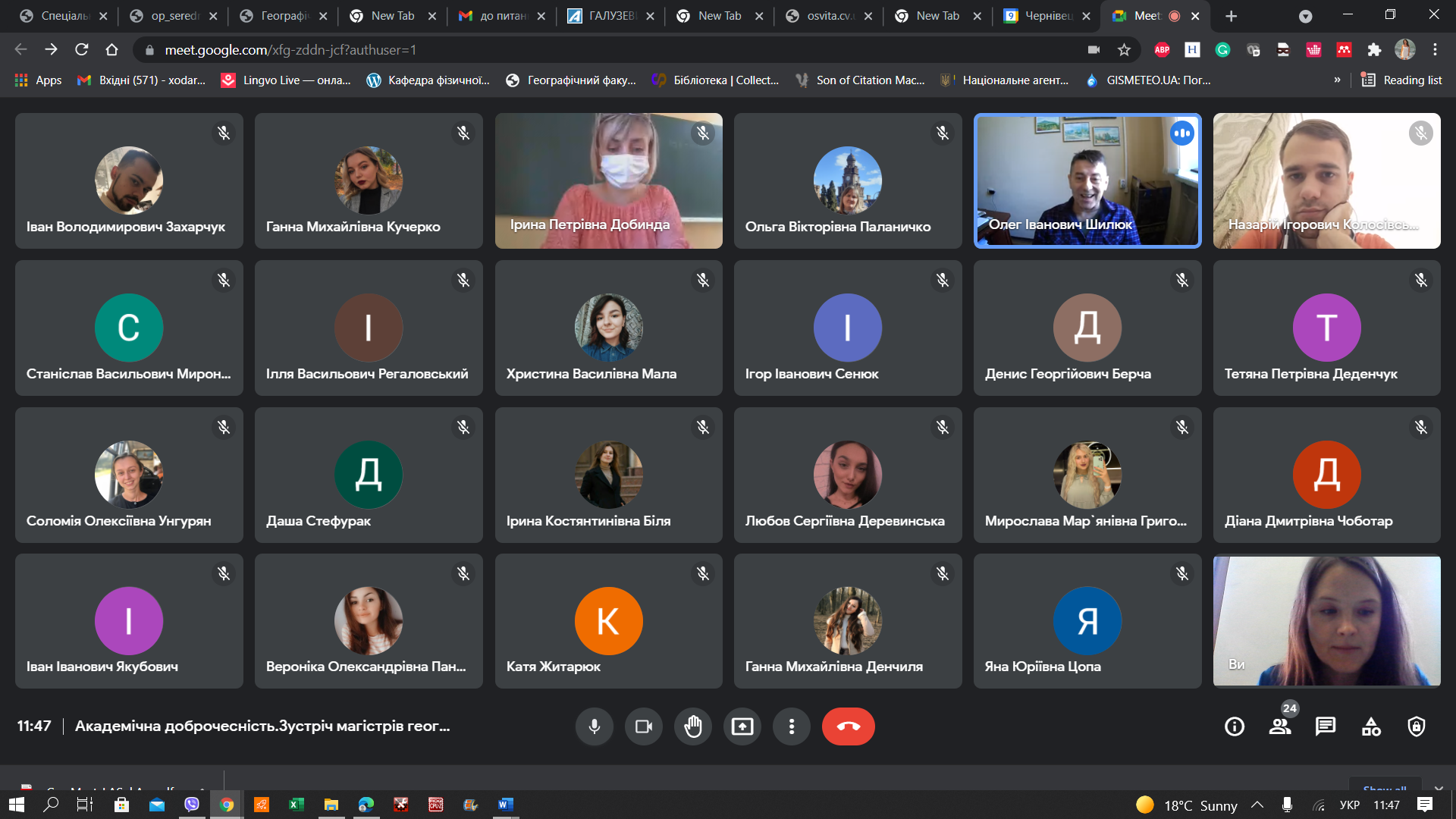The height and width of the screenshot is (819, 1456).
Task: Open the Activities panel
Action: point(1371,726)
